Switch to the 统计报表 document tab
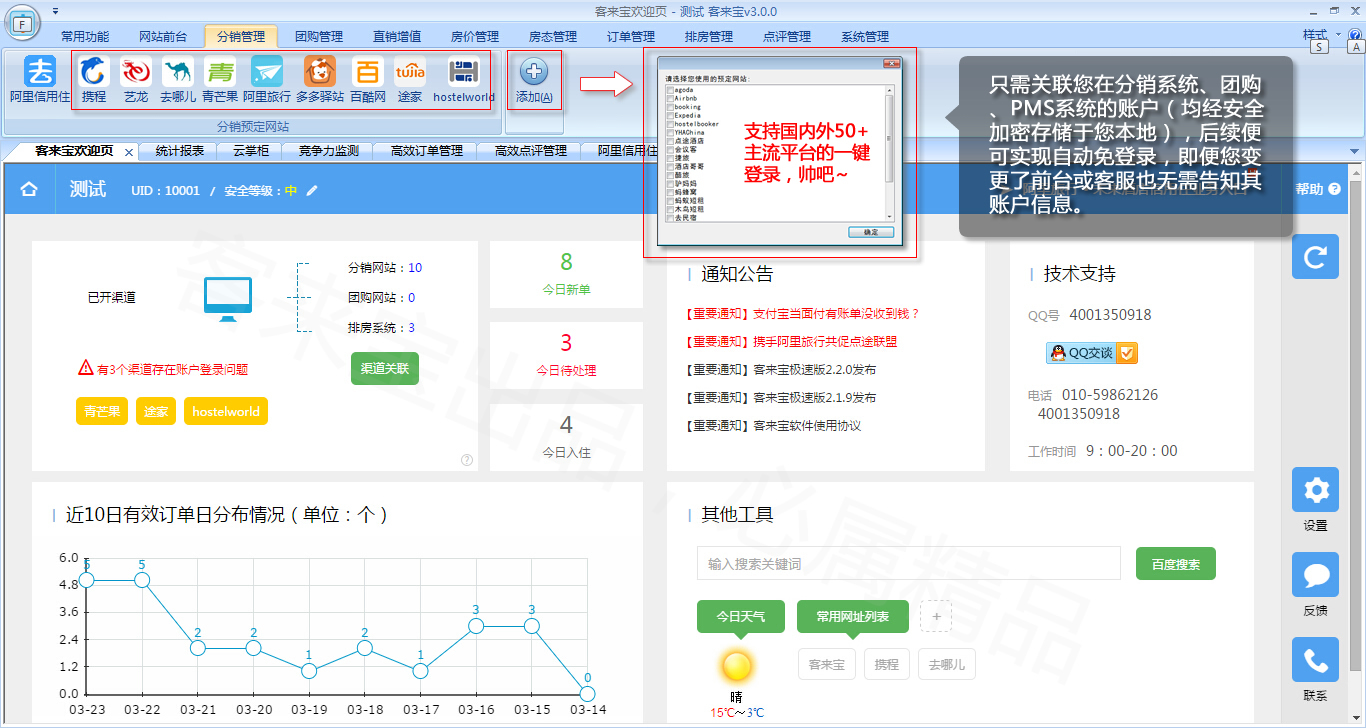The width and height of the screenshot is (1366, 728). (180, 151)
